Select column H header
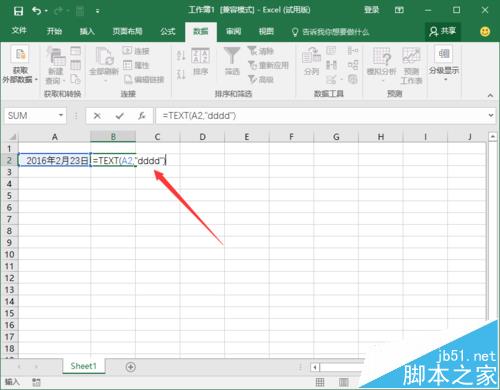The width and height of the screenshot is (500, 390). (381, 137)
